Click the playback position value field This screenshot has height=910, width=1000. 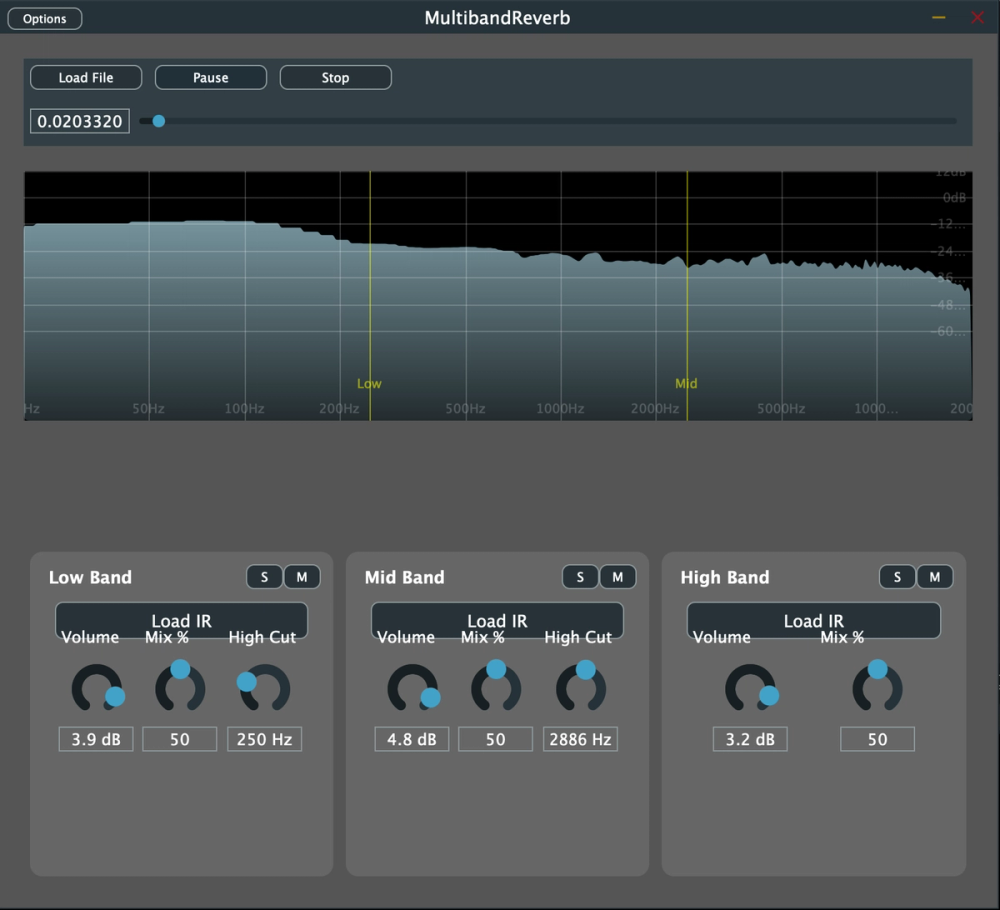(80, 122)
